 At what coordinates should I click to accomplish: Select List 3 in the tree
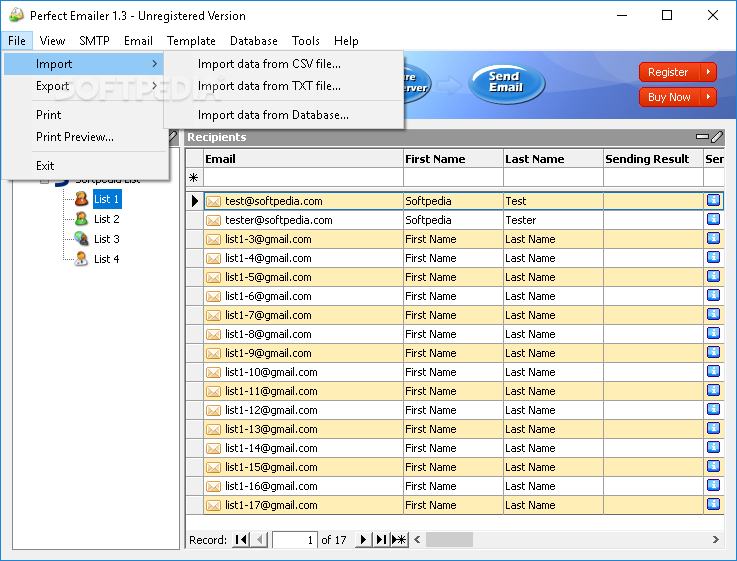(x=107, y=239)
